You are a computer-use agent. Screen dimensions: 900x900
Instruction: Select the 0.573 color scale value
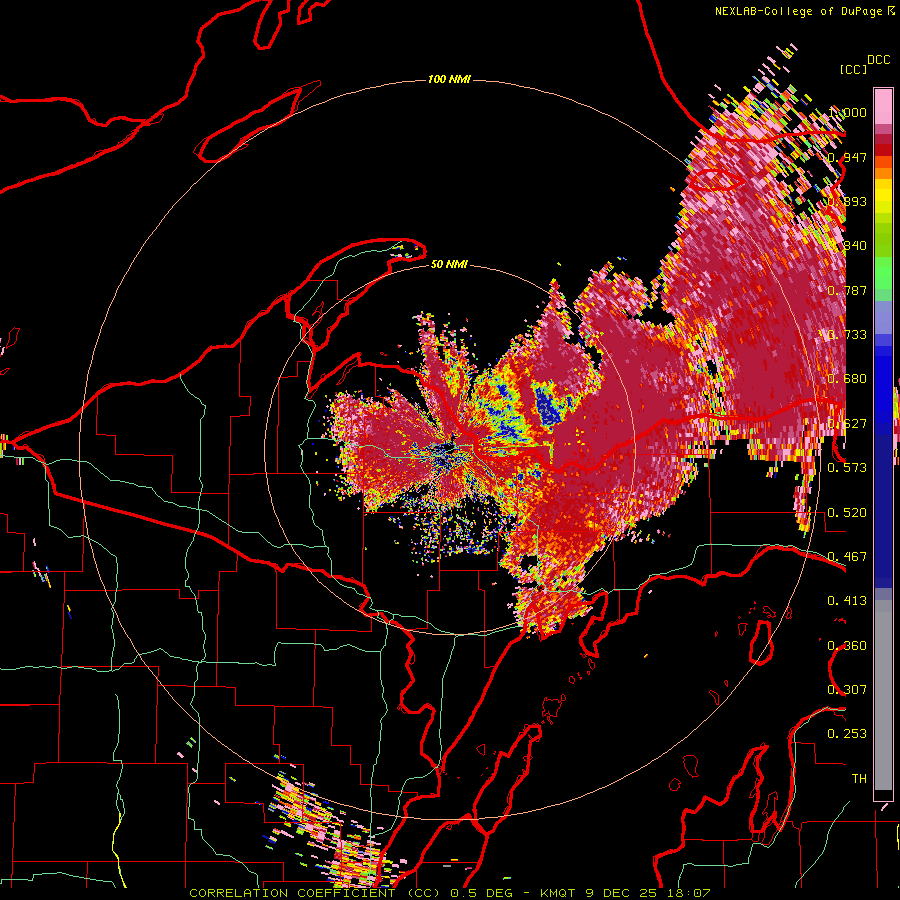click(847, 468)
